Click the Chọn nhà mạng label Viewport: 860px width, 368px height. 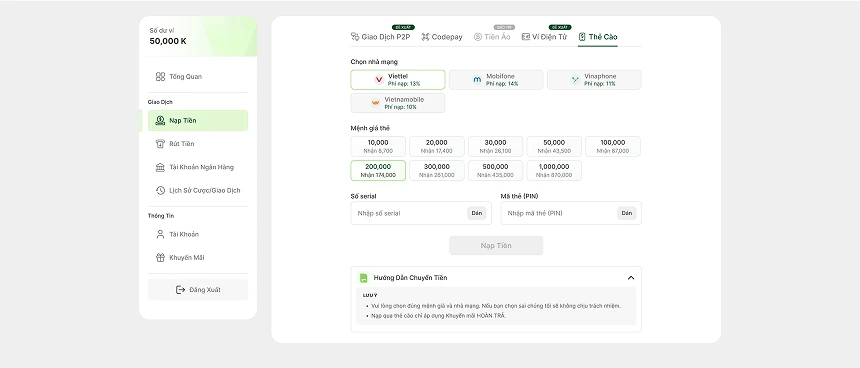point(374,62)
